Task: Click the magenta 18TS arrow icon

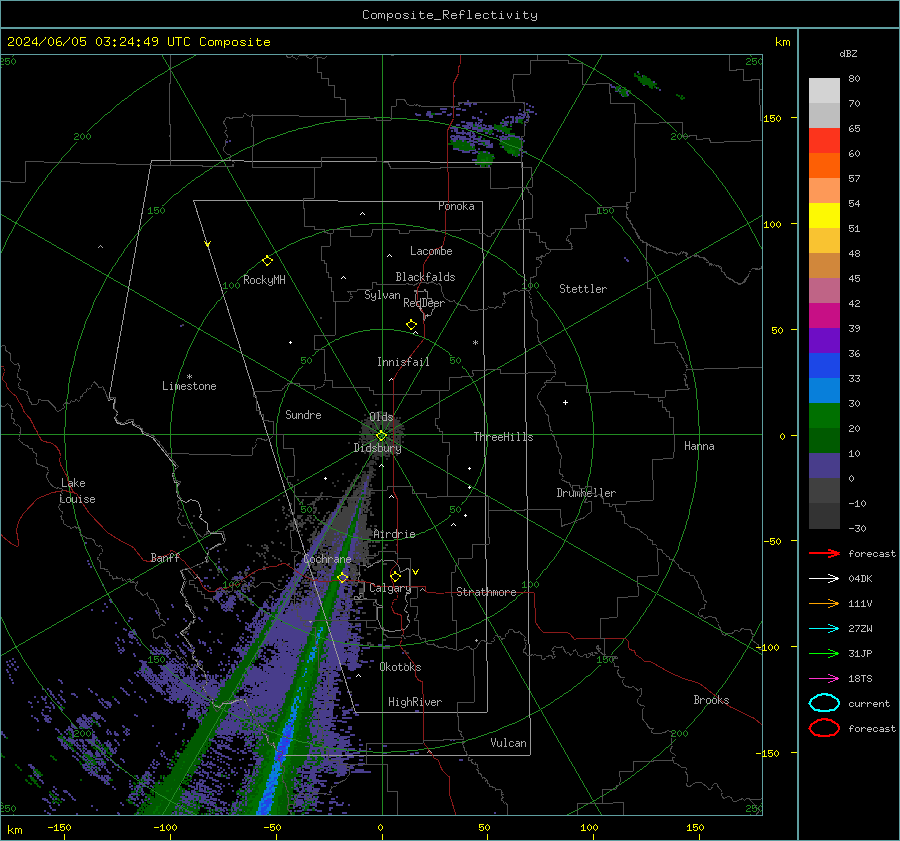Action: pyautogui.click(x=824, y=679)
